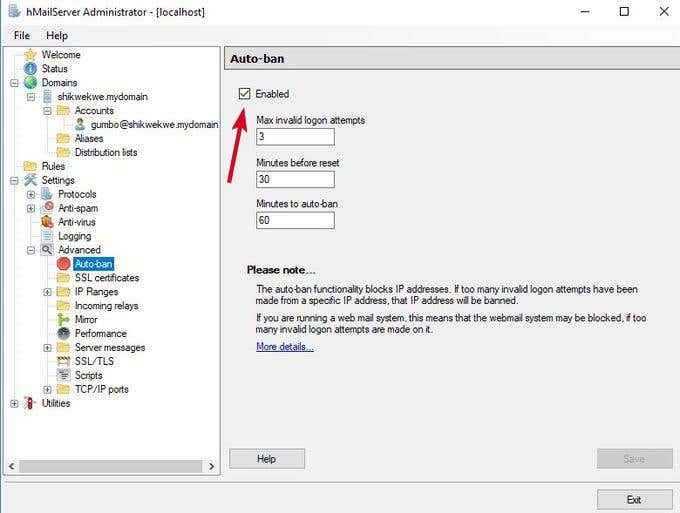The height and width of the screenshot is (513, 680).
Task: Click the Logging icon
Action: pos(47,236)
